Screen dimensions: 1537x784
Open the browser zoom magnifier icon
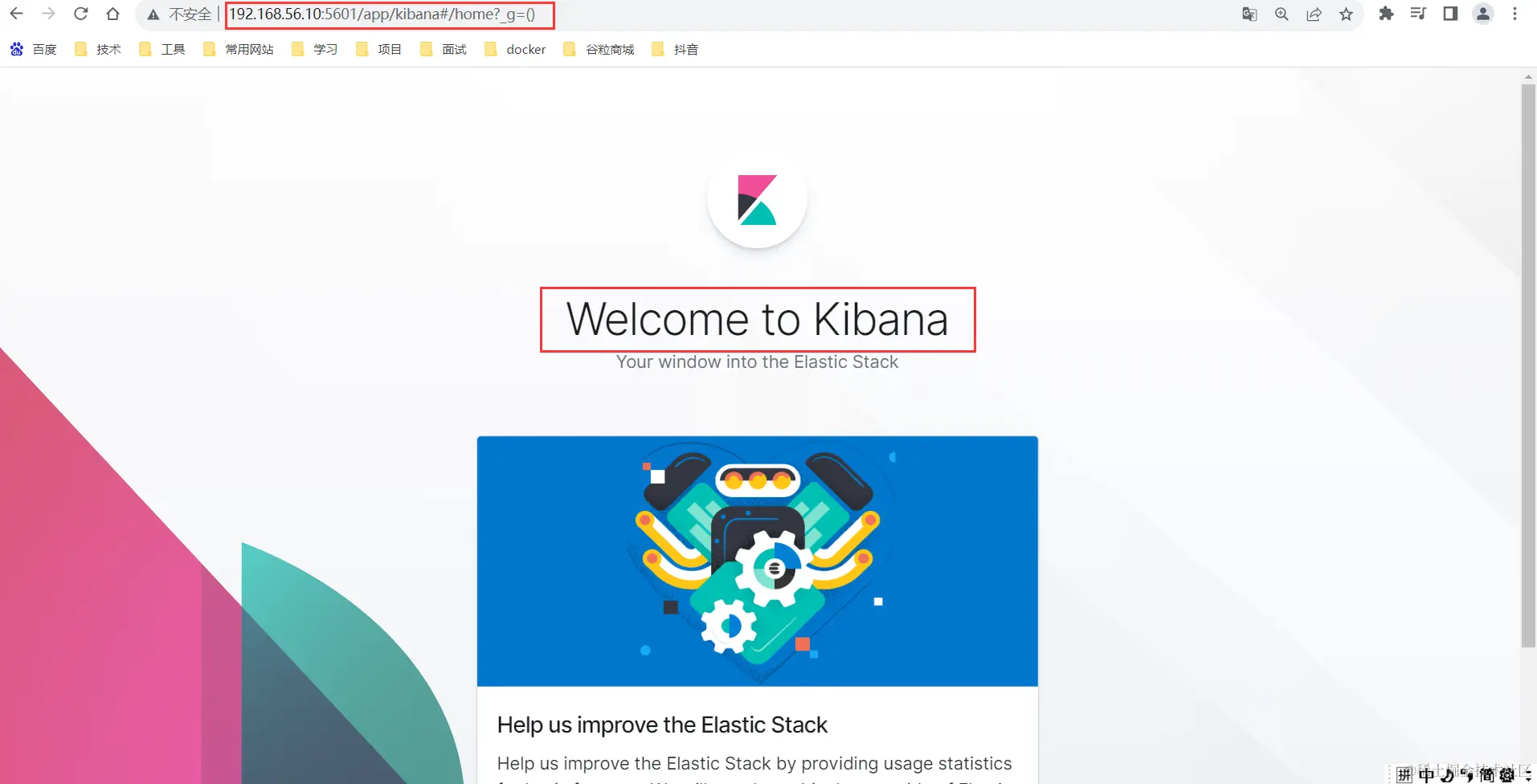pyautogui.click(x=1282, y=14)
